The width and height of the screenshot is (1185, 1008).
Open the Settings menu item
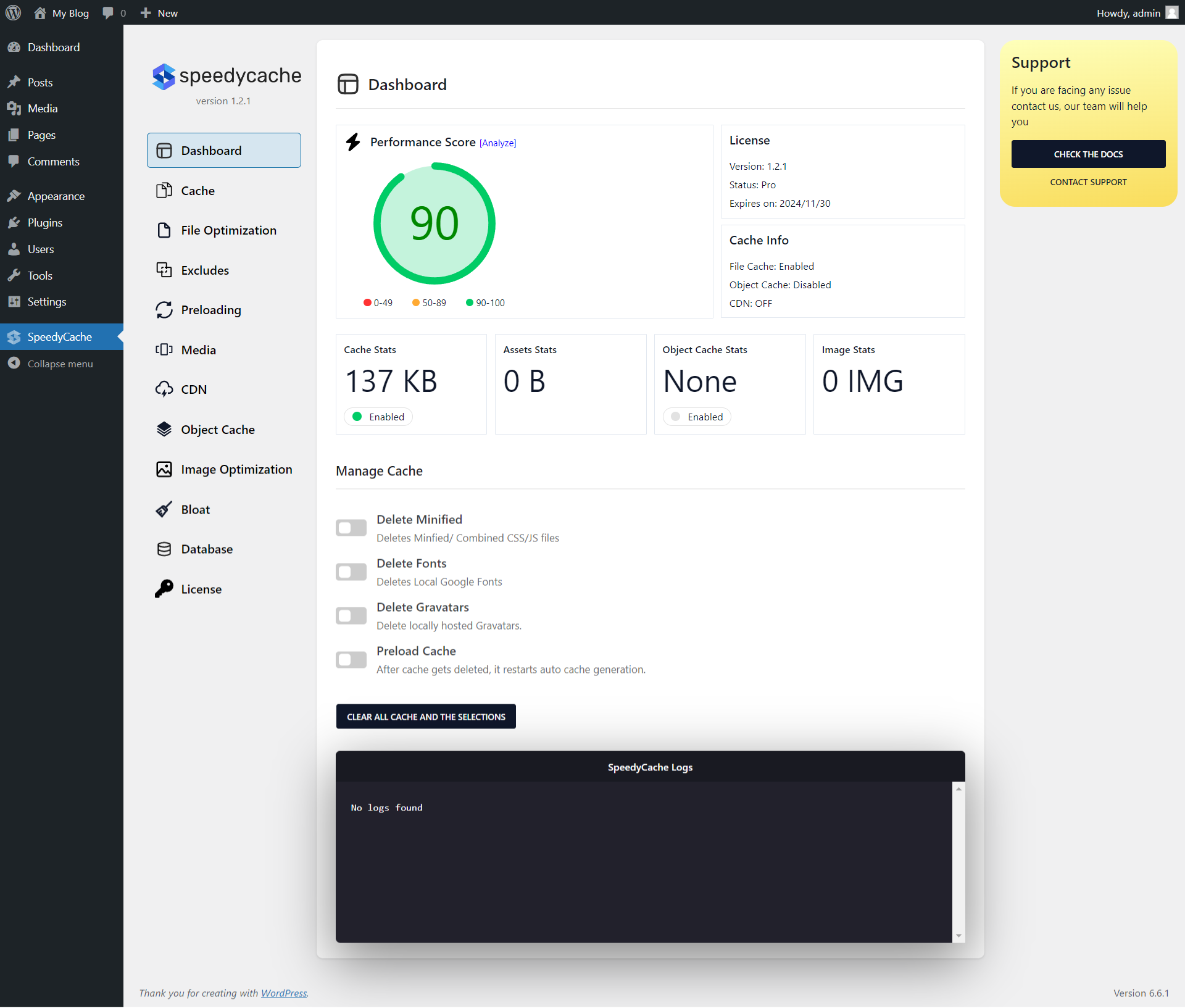tap(62, 302)
